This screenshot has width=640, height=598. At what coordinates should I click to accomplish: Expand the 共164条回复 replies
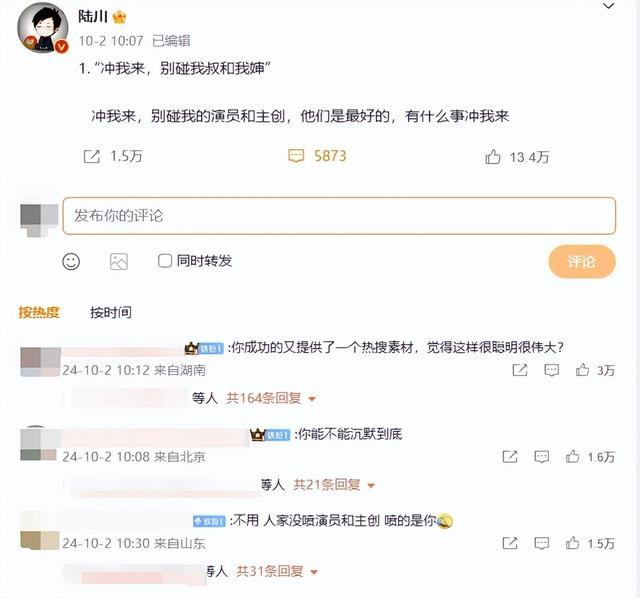(271, 398)
